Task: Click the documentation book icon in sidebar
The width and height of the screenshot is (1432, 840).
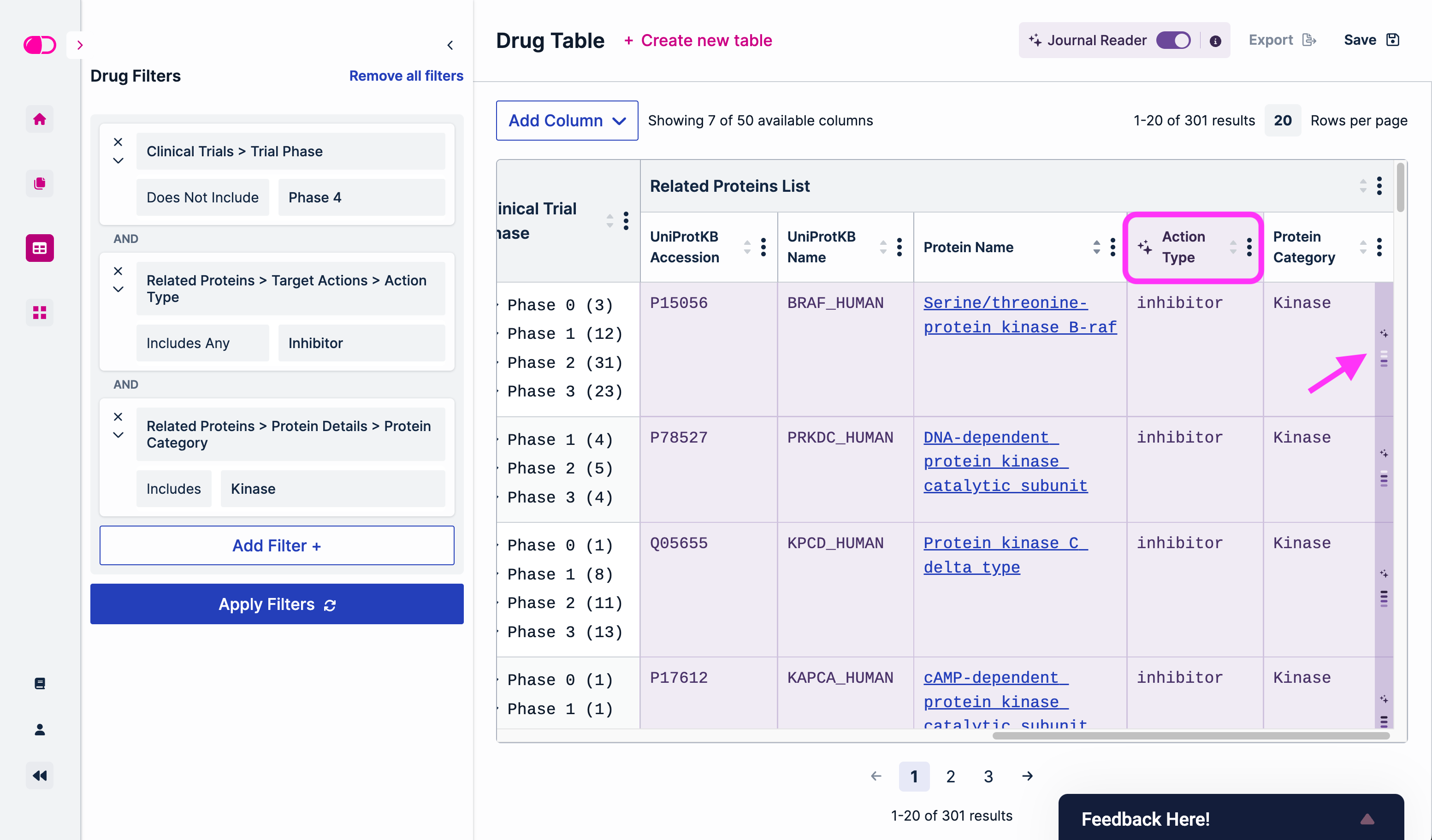Action: coord(39,683)
